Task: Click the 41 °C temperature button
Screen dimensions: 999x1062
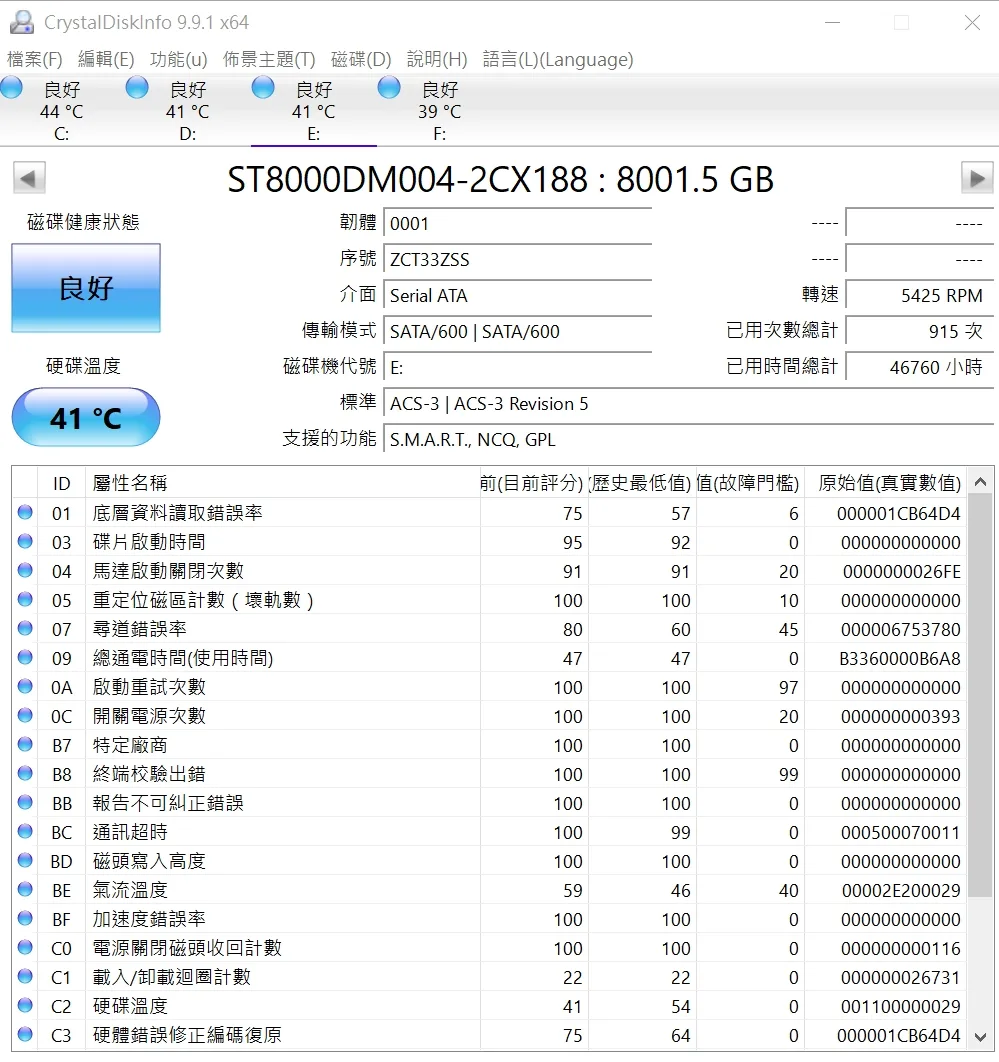Action: [86, 417]
